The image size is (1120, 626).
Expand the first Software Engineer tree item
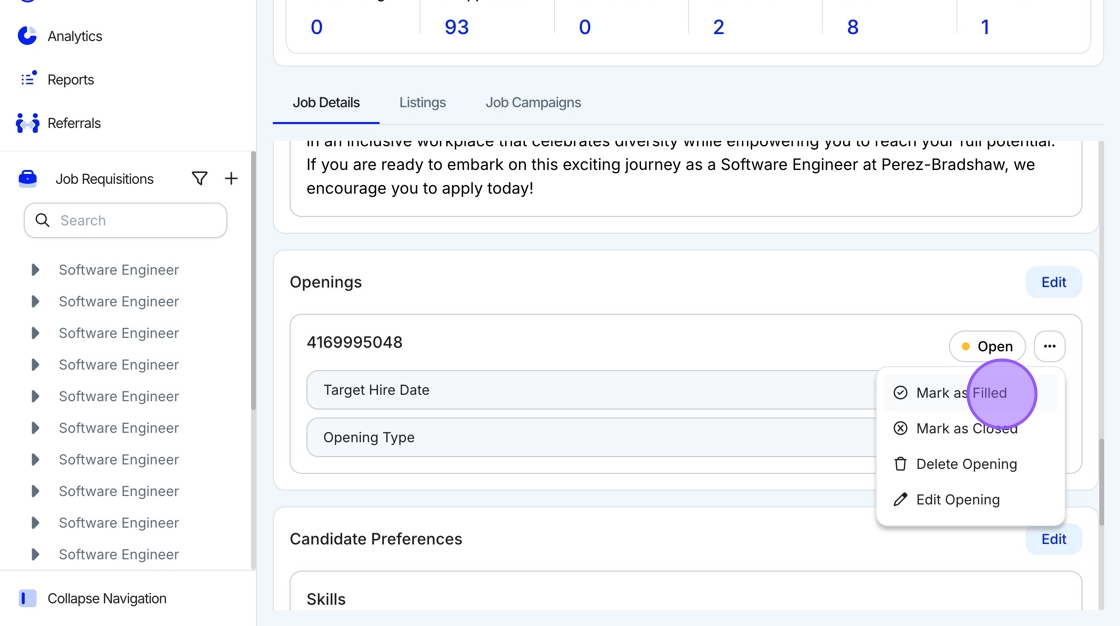coord(35,269)
